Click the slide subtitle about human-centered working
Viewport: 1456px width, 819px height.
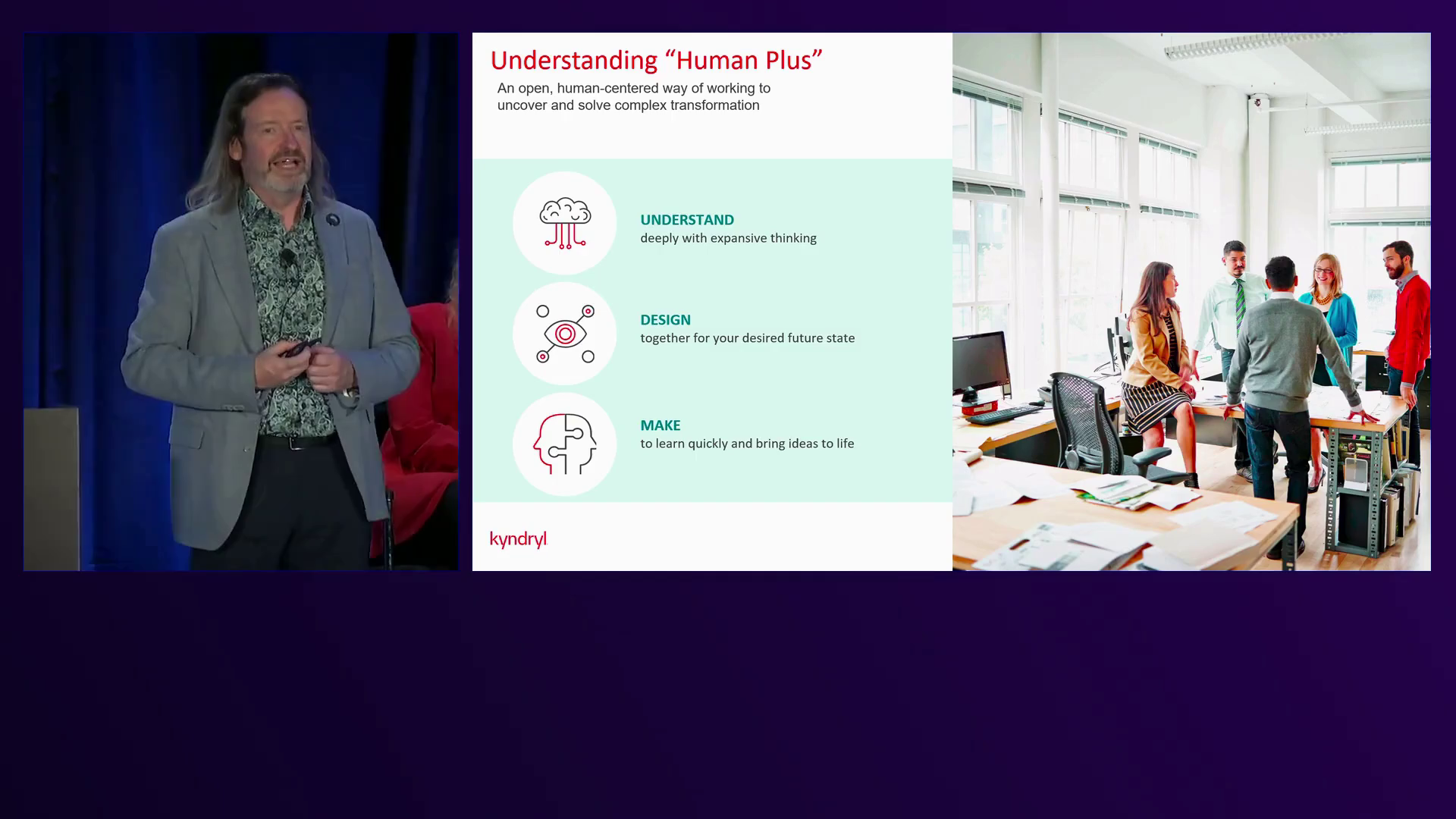coord(633,96)
